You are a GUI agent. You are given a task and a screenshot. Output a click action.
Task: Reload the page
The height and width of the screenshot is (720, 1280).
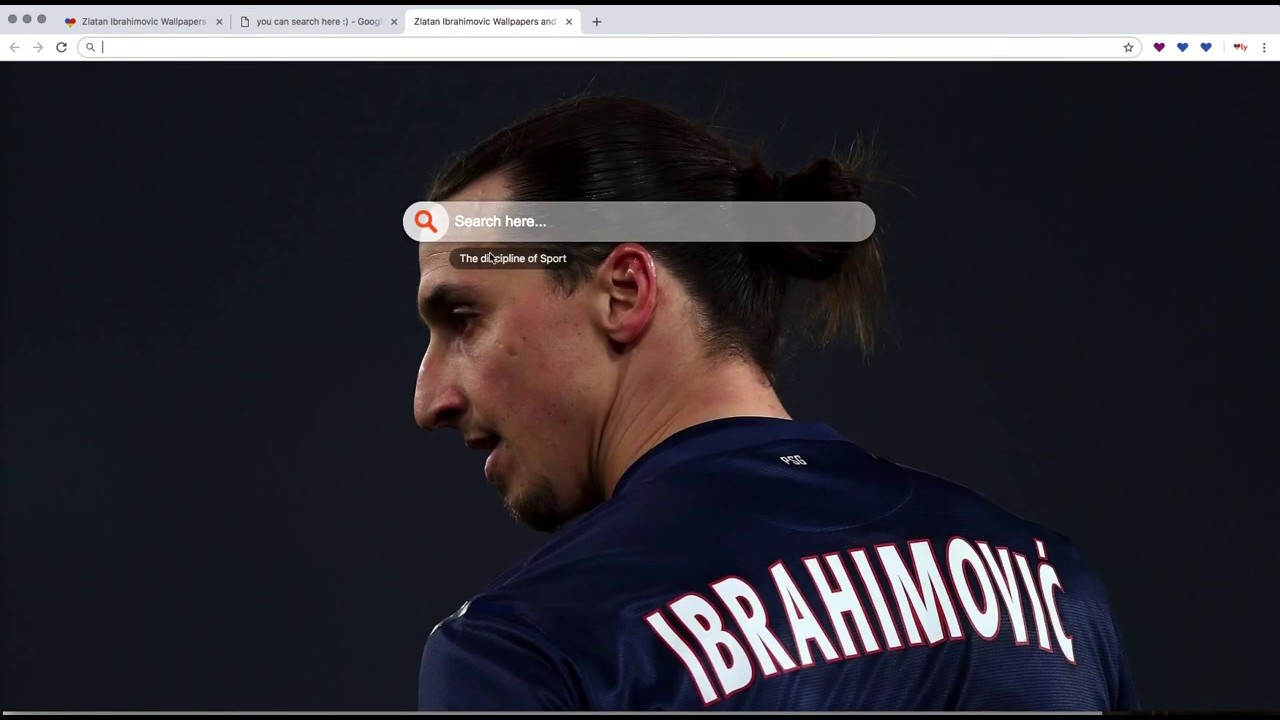point(61,47)
